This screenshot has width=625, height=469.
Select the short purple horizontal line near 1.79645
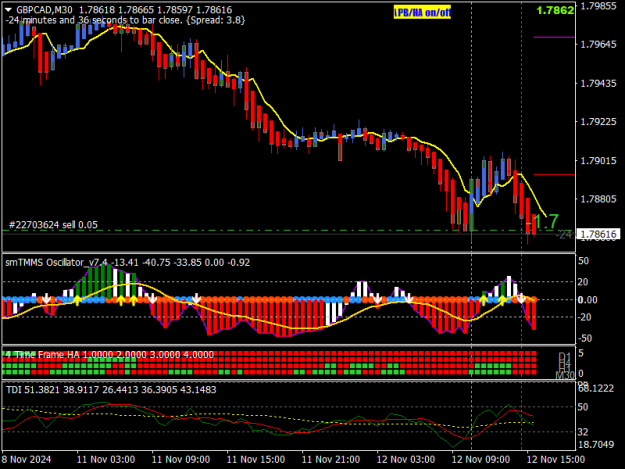tap(554, 37)
